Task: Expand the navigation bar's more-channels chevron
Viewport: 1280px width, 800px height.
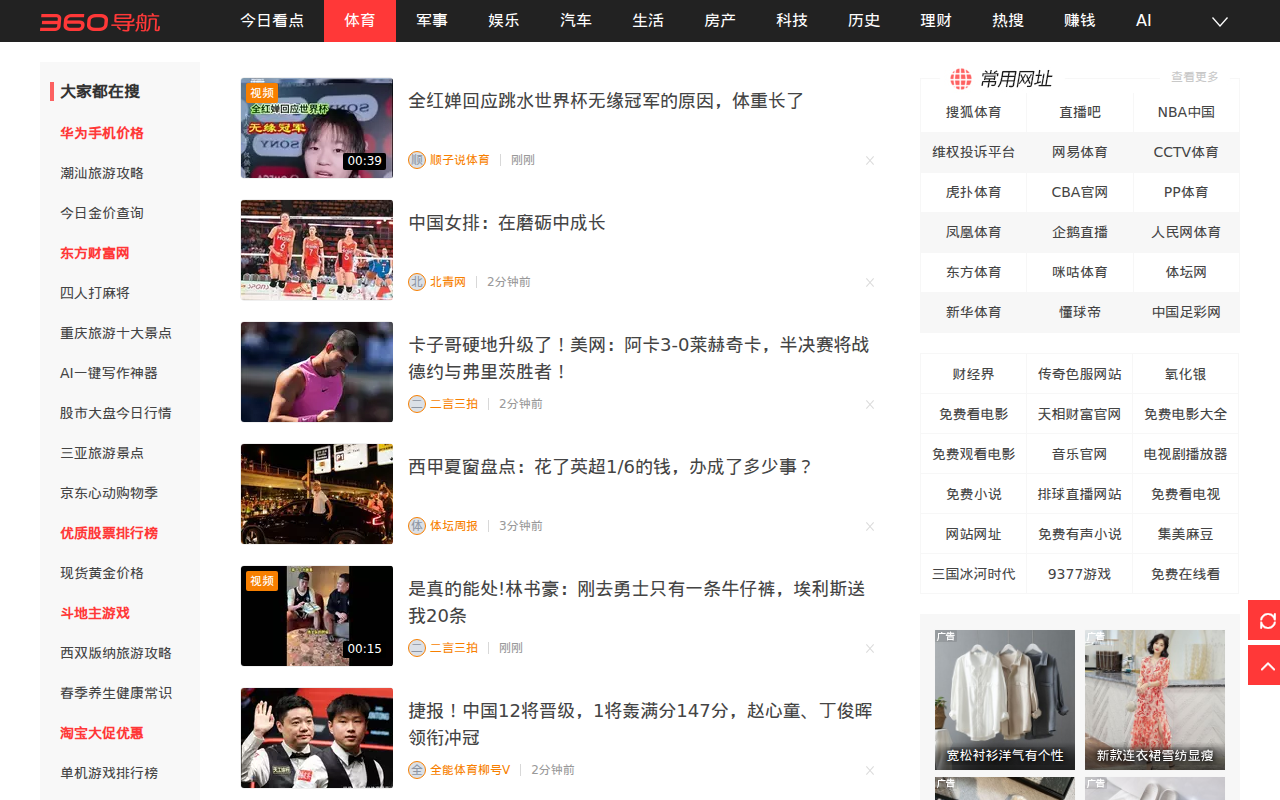Action: (x=1219, y=21)
